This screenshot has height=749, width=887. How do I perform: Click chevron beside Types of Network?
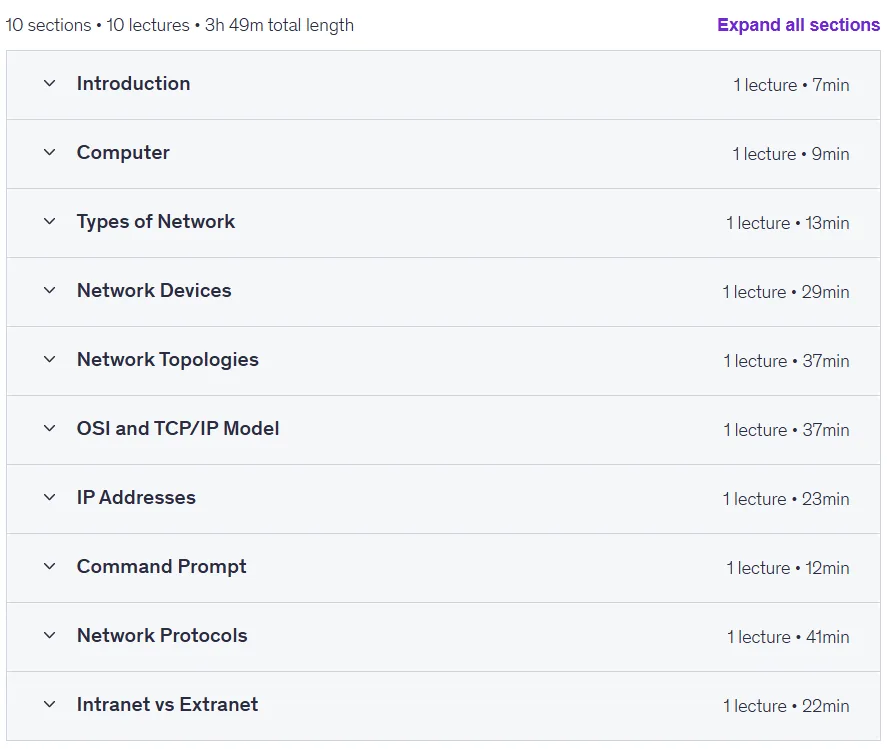pyautogui.click(x=50, y=222)
